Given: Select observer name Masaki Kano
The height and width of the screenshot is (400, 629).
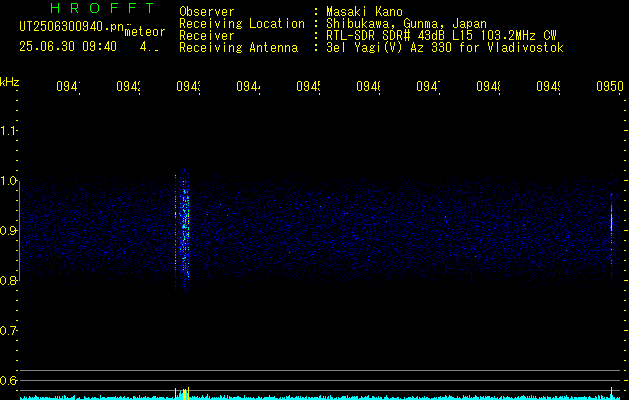Looking at the screenshot, I should (364, 12).
